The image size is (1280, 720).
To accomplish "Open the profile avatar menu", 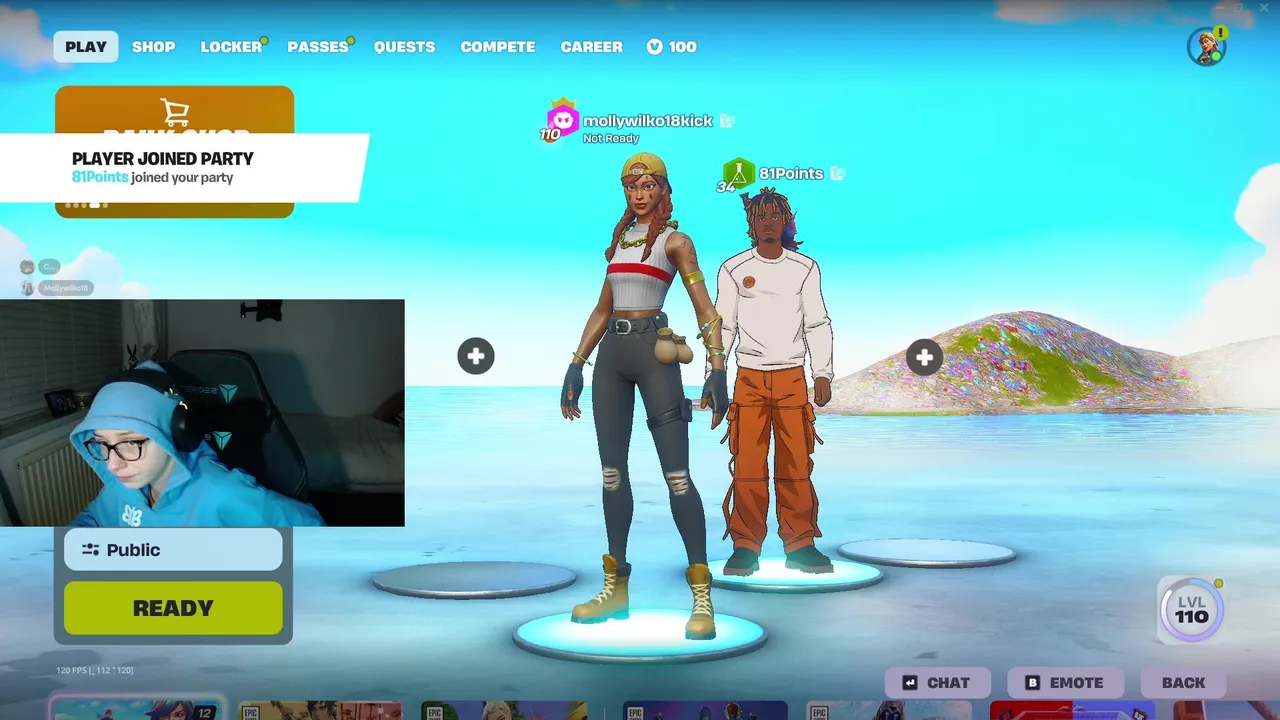I will tap(1206, 47).
